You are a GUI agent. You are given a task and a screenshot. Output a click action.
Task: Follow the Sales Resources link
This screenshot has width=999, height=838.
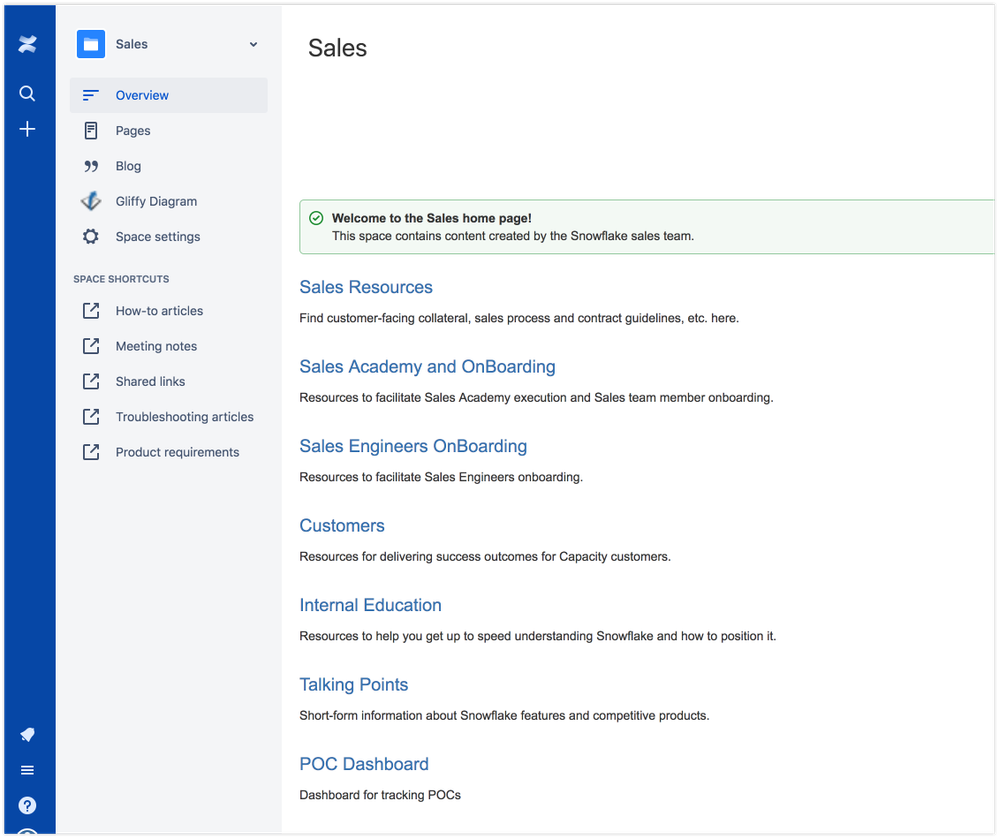(366, 287)
